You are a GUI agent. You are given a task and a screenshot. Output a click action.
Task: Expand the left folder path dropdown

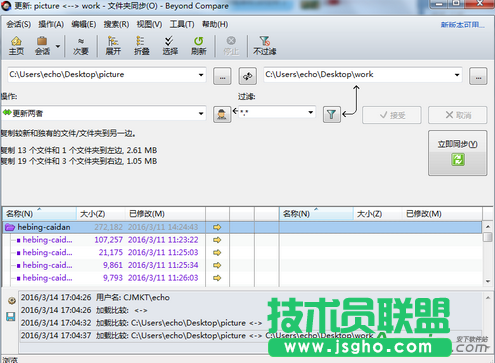coord(201,75)
